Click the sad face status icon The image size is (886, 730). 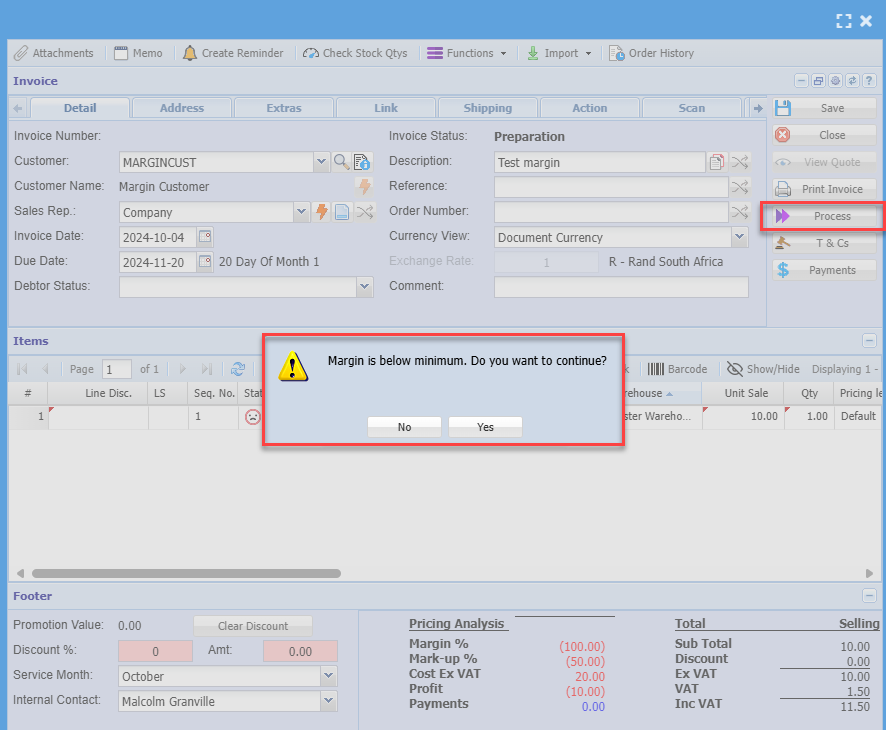tap(253, 417)
